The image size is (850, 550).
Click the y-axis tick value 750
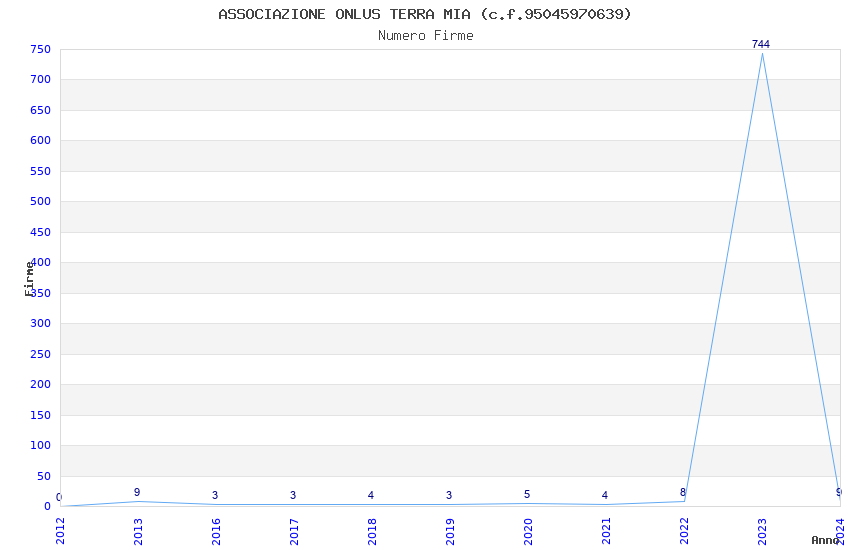click(x=41, y=49)
